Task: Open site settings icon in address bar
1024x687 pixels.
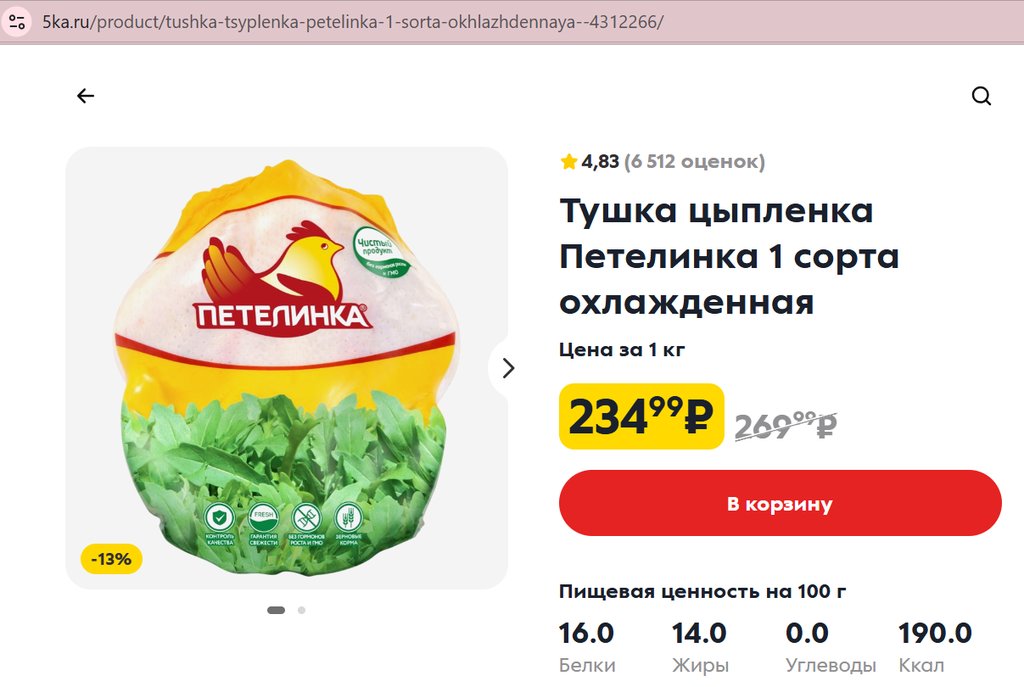Action: coord(17,22)
